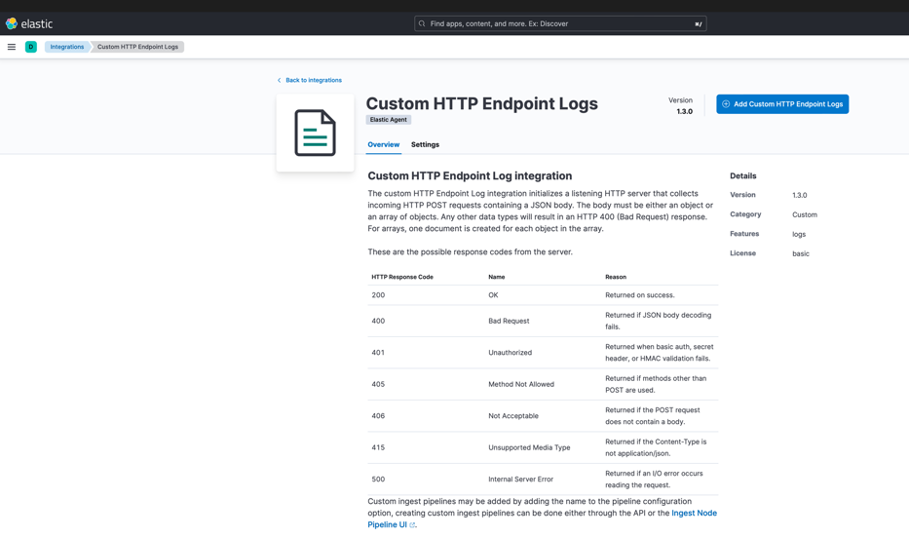Click the Integrations breadcrumb
This screenshot has height=538, width=910.
coord(67,47)
